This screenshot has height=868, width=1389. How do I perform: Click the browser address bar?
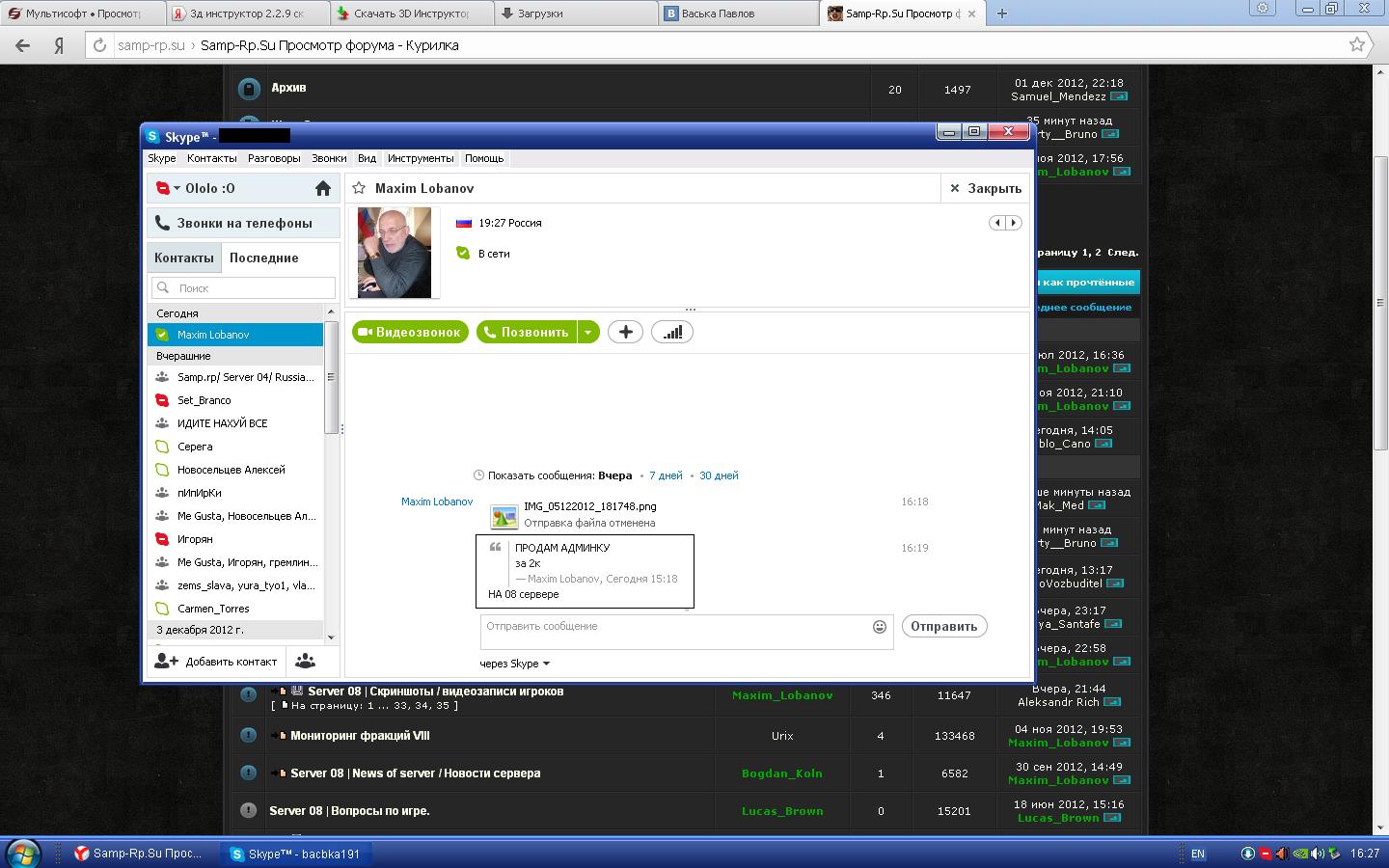click(728, 45)
